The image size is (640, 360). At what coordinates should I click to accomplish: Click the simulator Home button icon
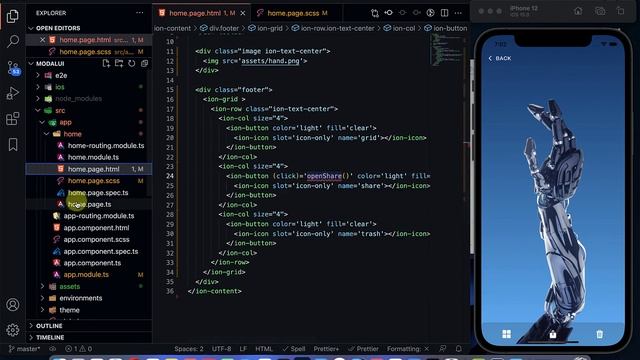578,11
